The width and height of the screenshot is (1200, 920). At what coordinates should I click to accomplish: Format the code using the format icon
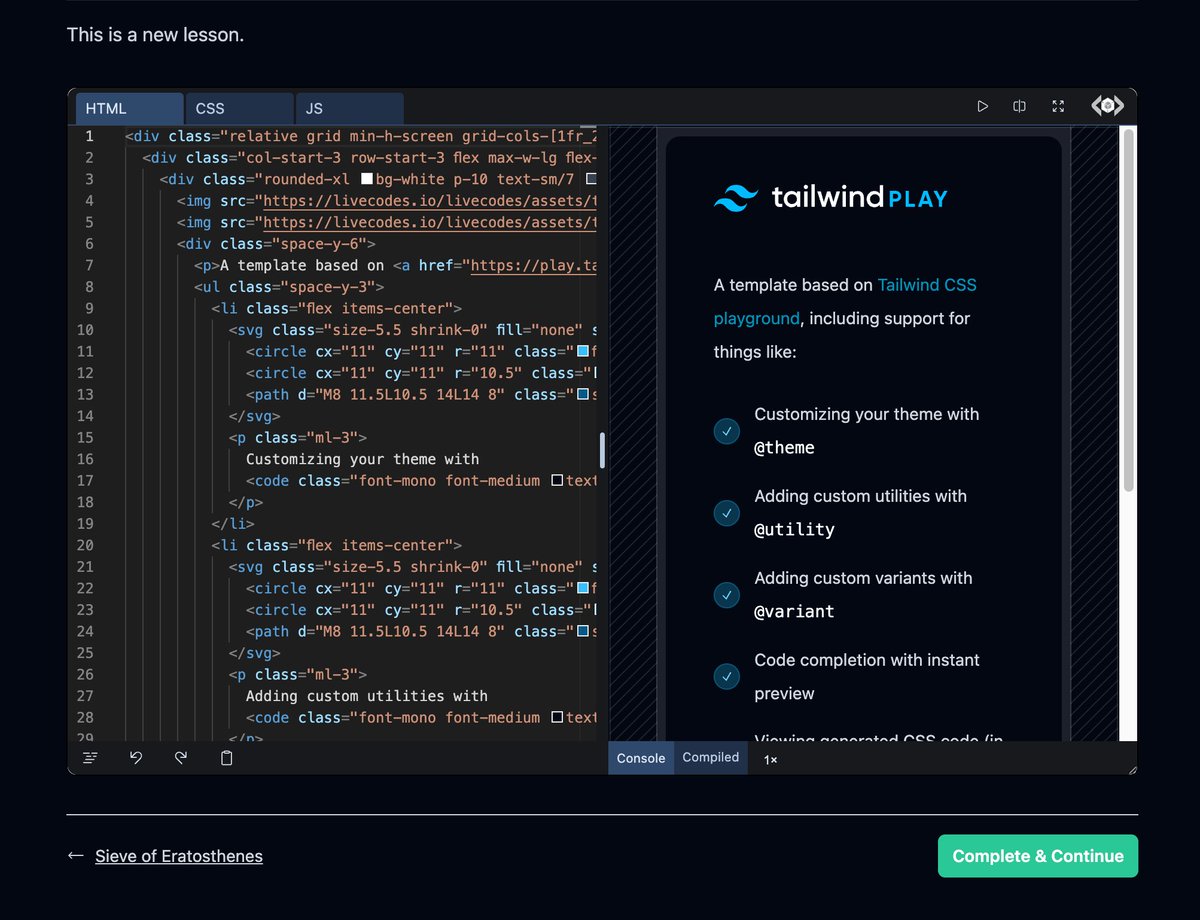(x=90, y=757)
